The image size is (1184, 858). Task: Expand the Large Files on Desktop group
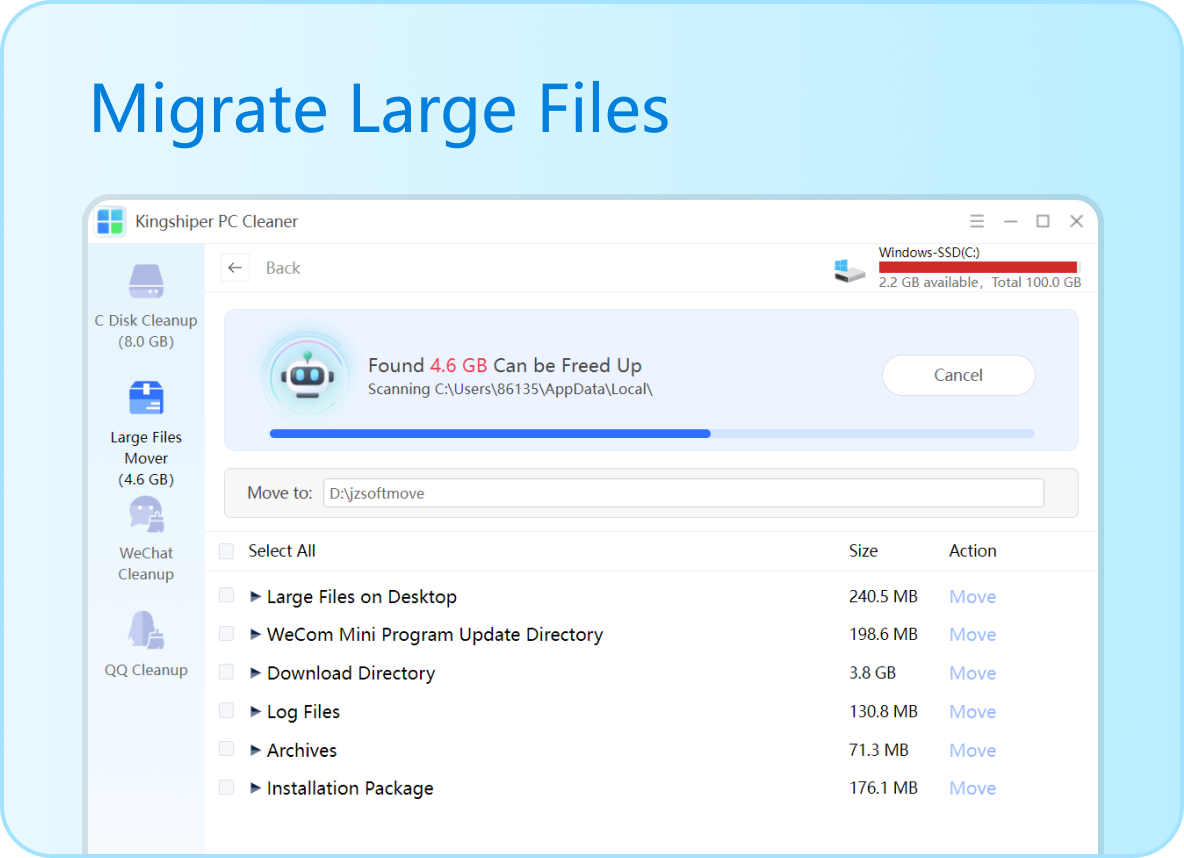coord(255,596)
